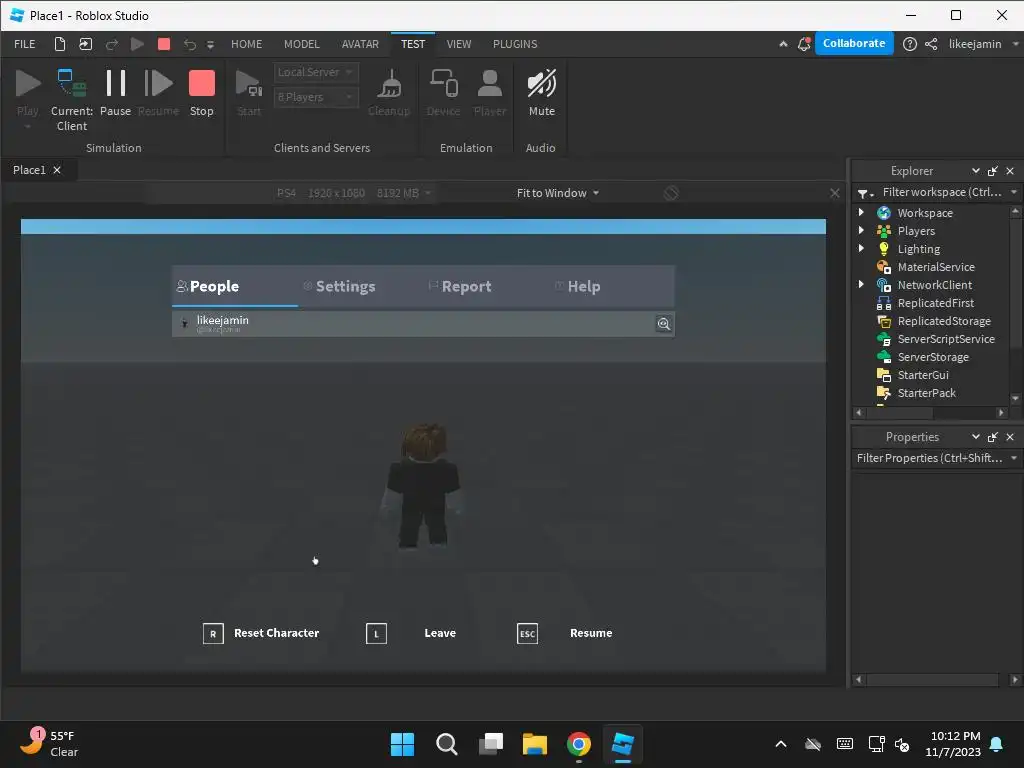Viewport: 1024px width, 768px height.
Task: Switch to the VIEW ribbon tab
Action: pos(458,44)
